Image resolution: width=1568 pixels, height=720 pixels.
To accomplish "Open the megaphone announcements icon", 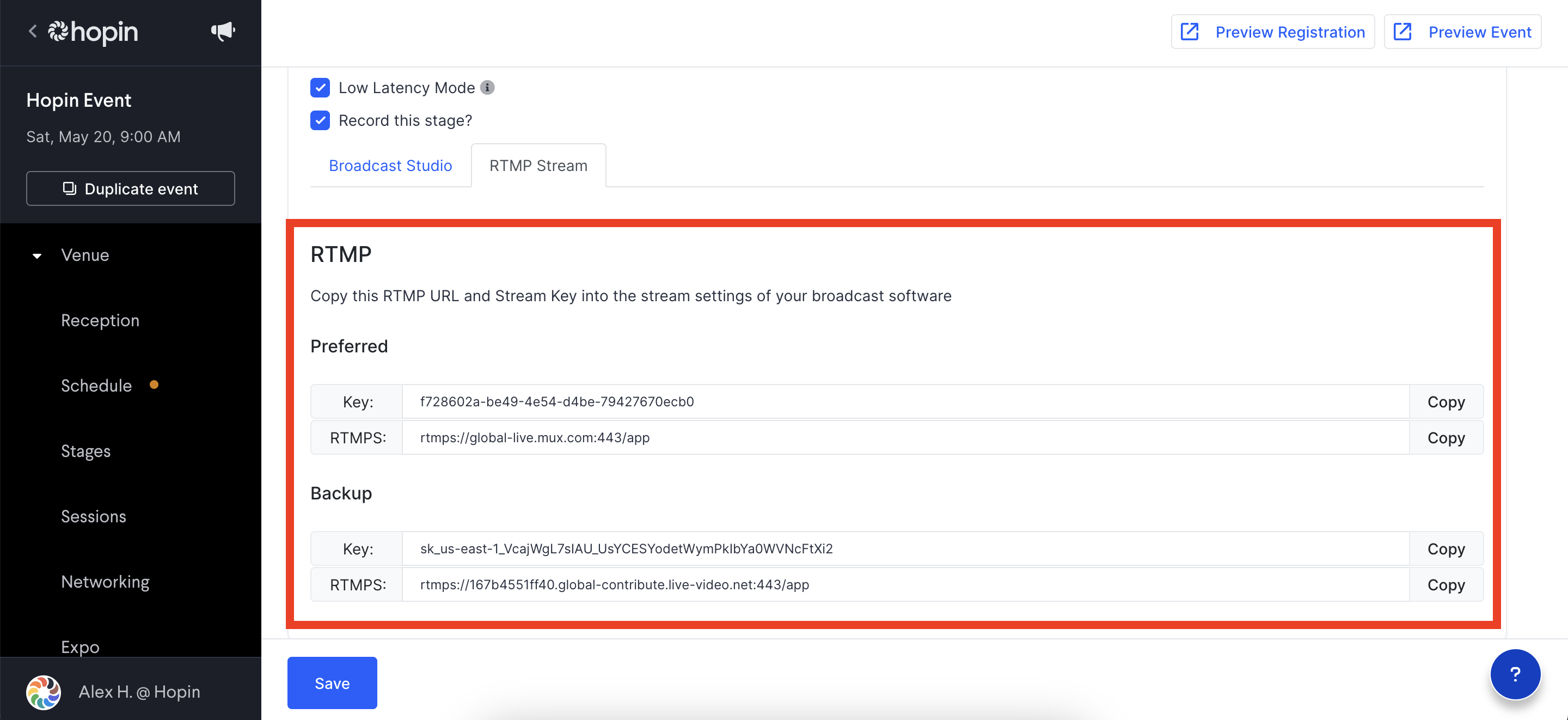I will click(223, 31).
